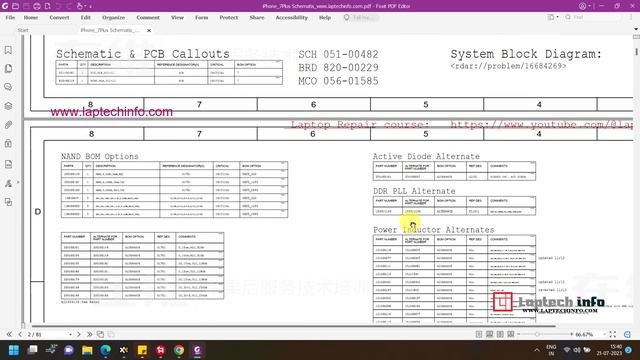Go to first page using double-left arrow
This screenshot has width=640, height=360.
[x=9, y=334]
